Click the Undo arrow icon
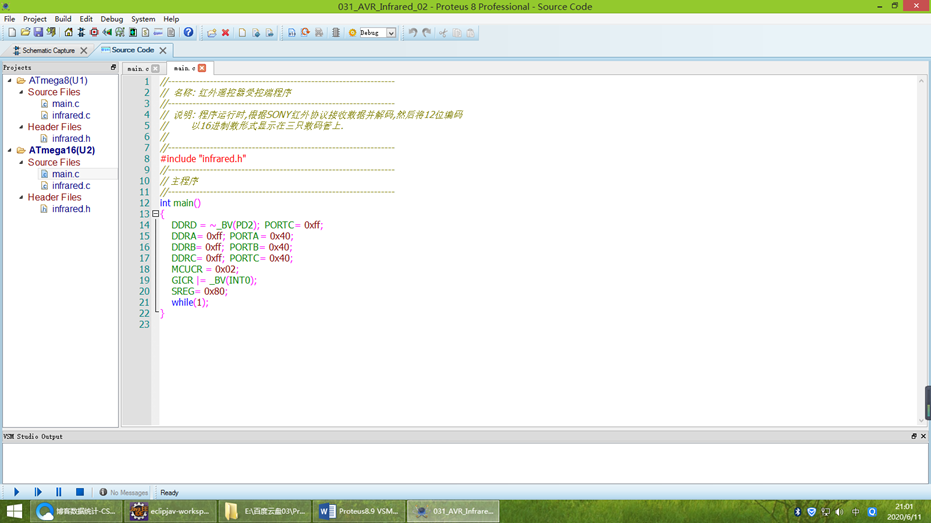 pos(412,33)
